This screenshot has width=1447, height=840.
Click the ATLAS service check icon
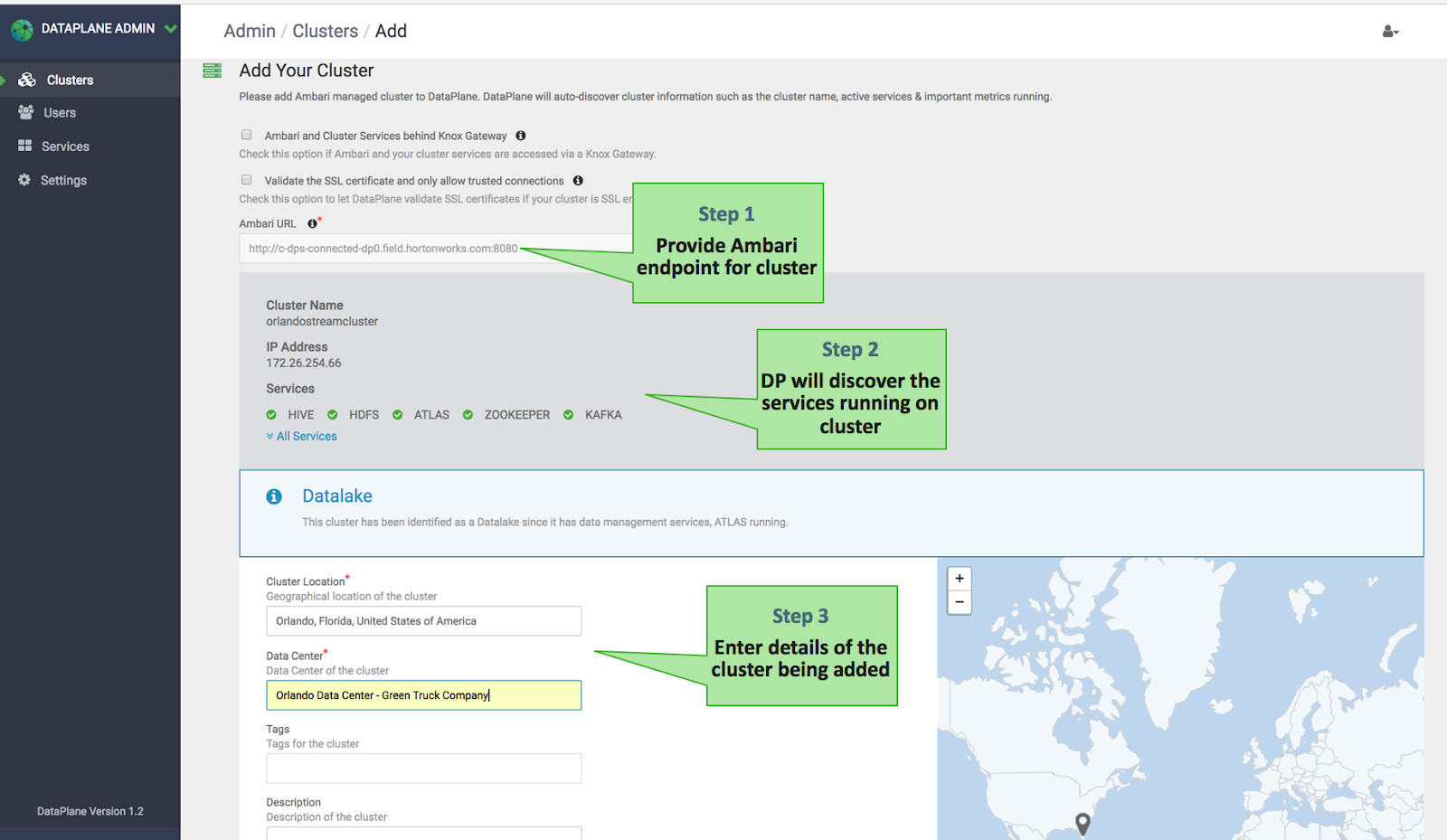(398, 415)
